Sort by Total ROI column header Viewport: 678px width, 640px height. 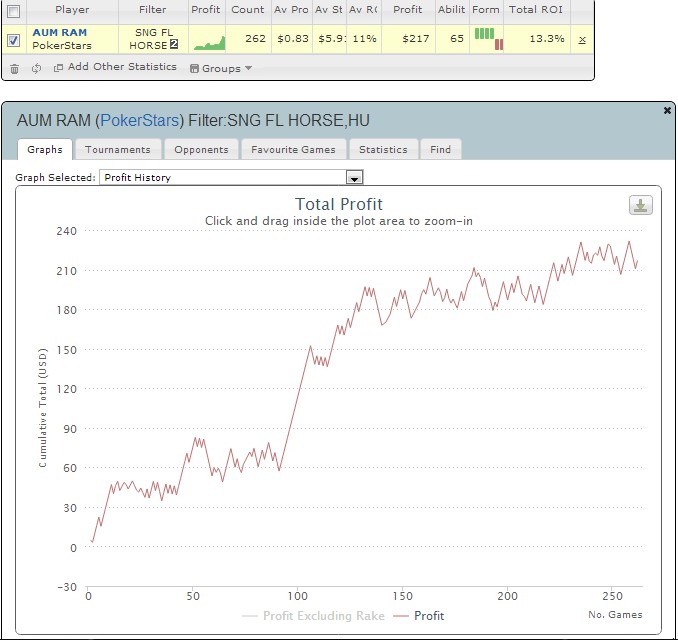click(536, 10)
